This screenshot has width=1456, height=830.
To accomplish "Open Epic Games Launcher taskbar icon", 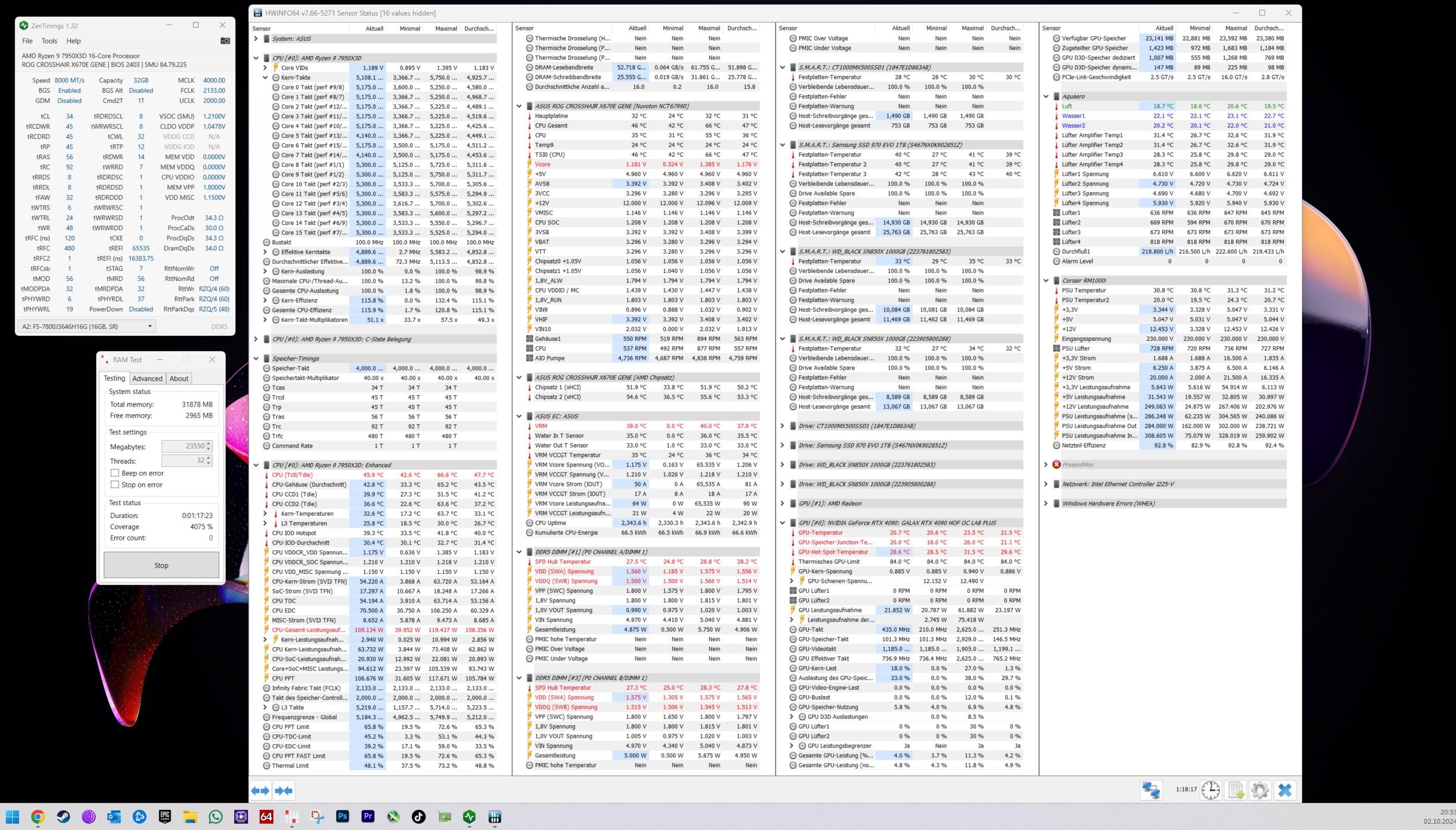I will (x=165, y=817).
